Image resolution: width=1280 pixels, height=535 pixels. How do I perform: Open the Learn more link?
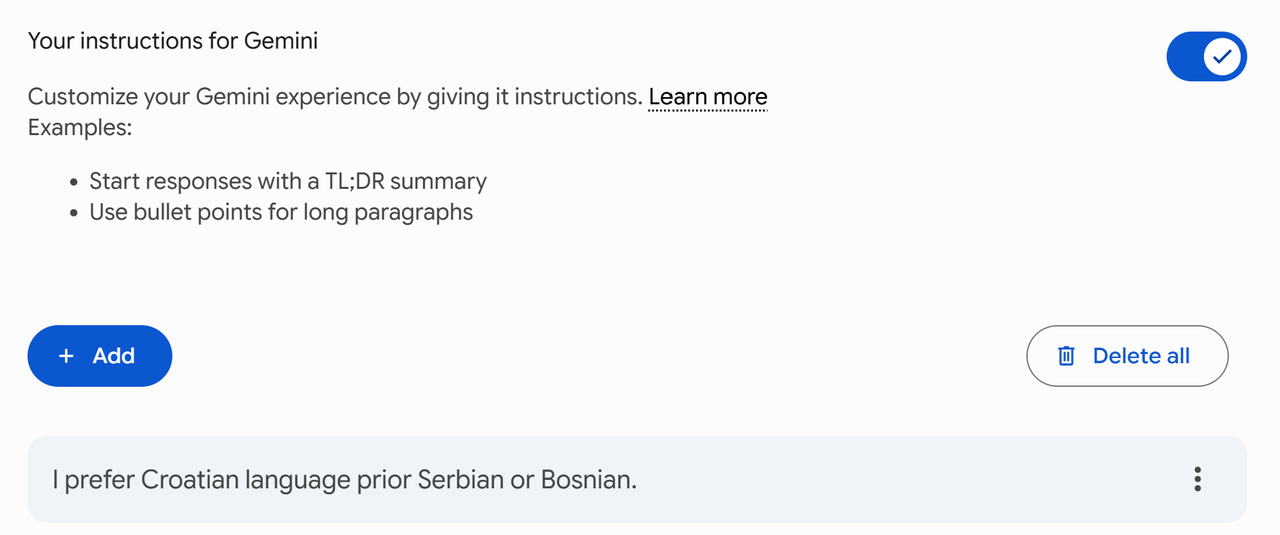pos(708,97)
